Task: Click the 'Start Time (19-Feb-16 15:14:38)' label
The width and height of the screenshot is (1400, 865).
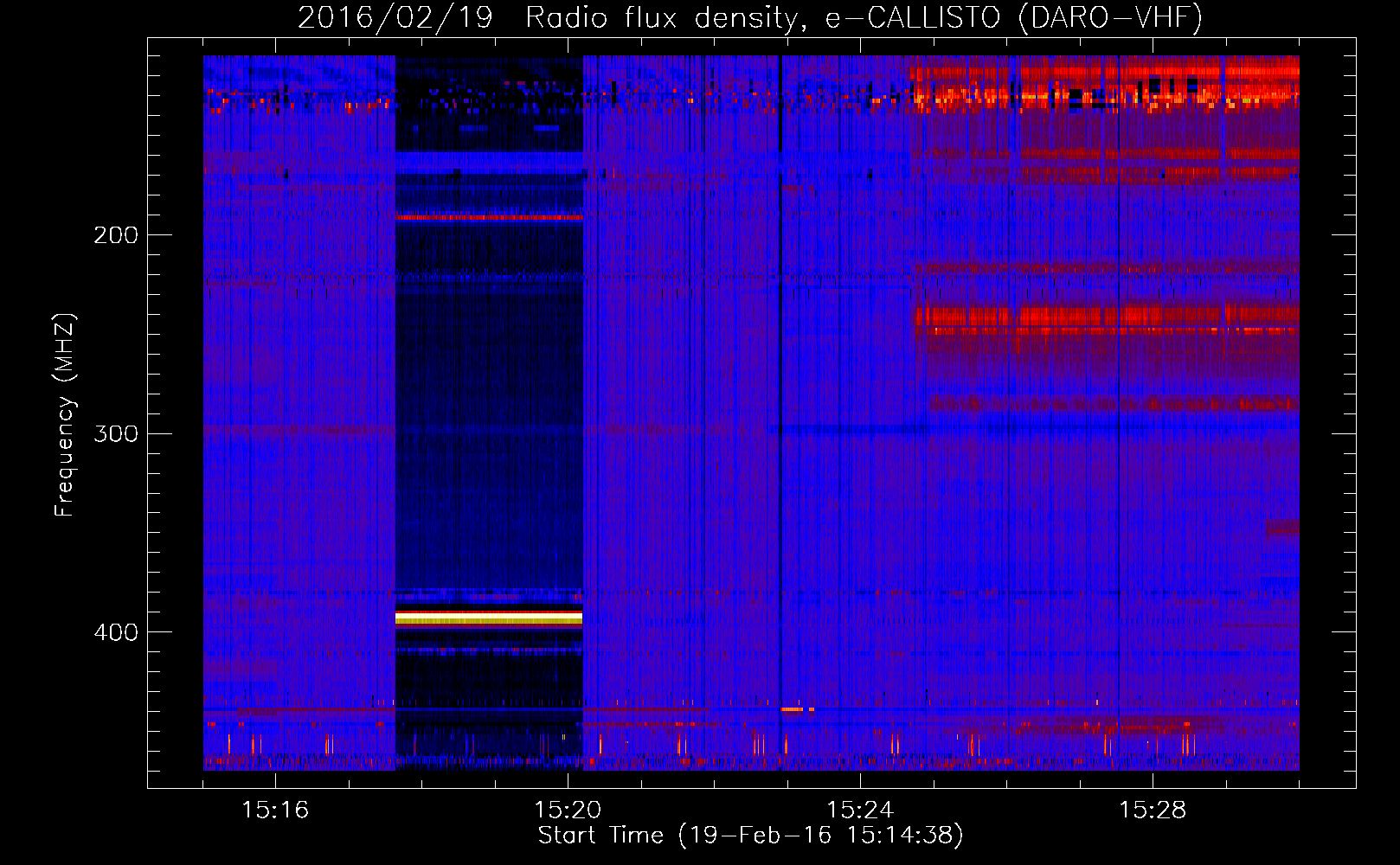Action: (x=750, y=836)
